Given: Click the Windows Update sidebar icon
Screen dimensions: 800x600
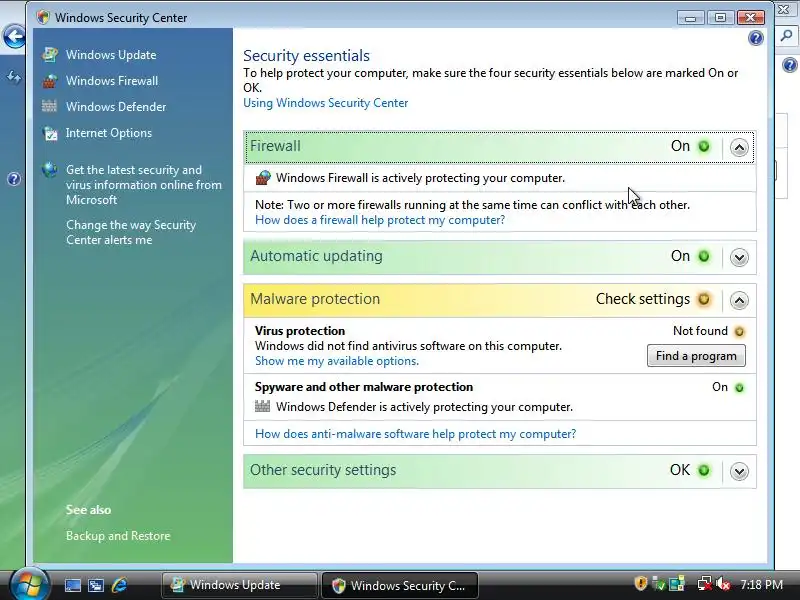Looking at the screenshot, I should tap(49, 55).
